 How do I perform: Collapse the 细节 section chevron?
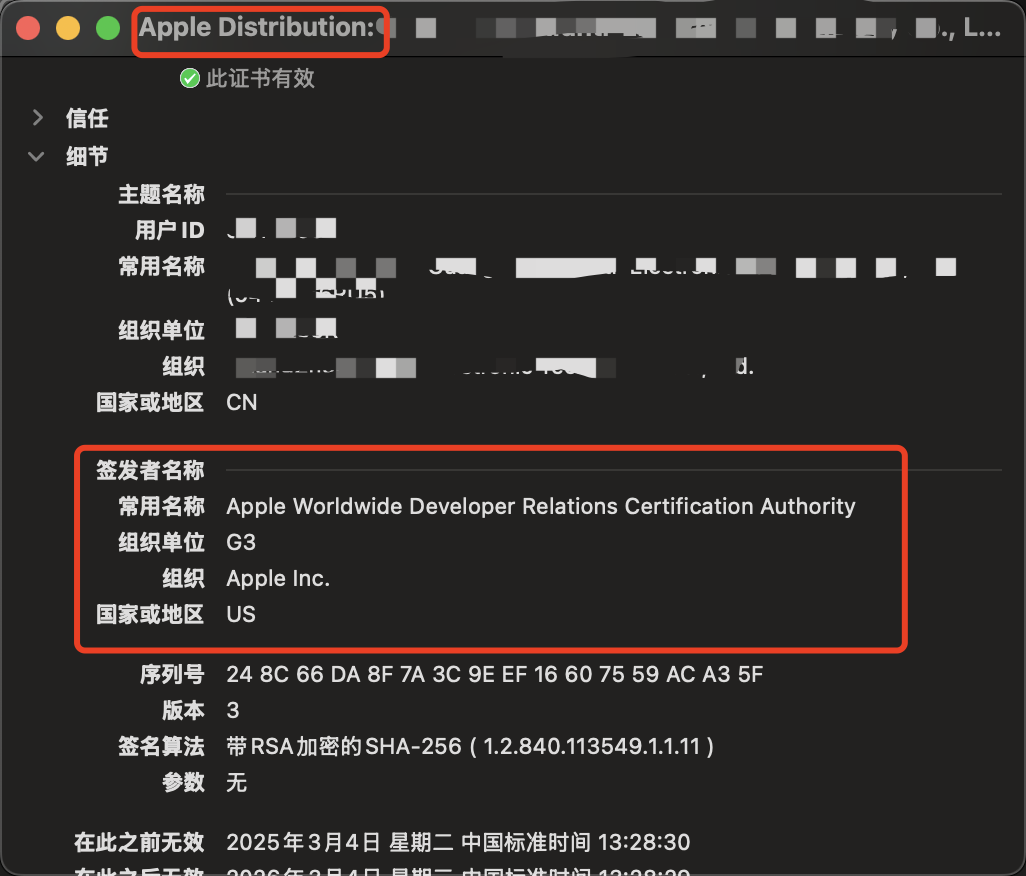coord(37,156)
